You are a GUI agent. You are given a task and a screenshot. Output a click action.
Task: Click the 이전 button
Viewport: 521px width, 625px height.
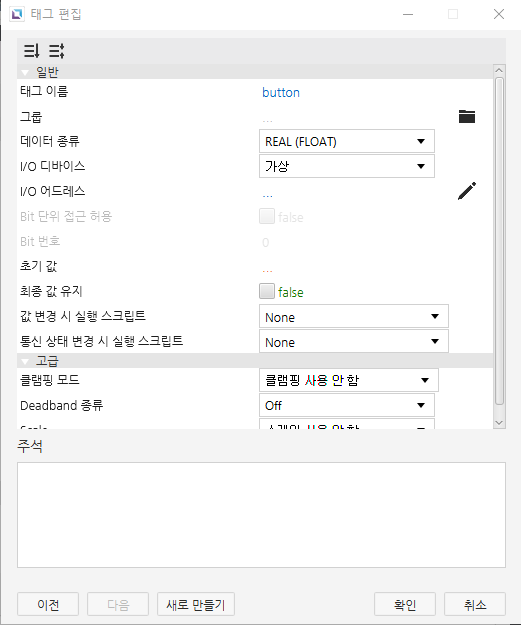[x=48, y=604]
